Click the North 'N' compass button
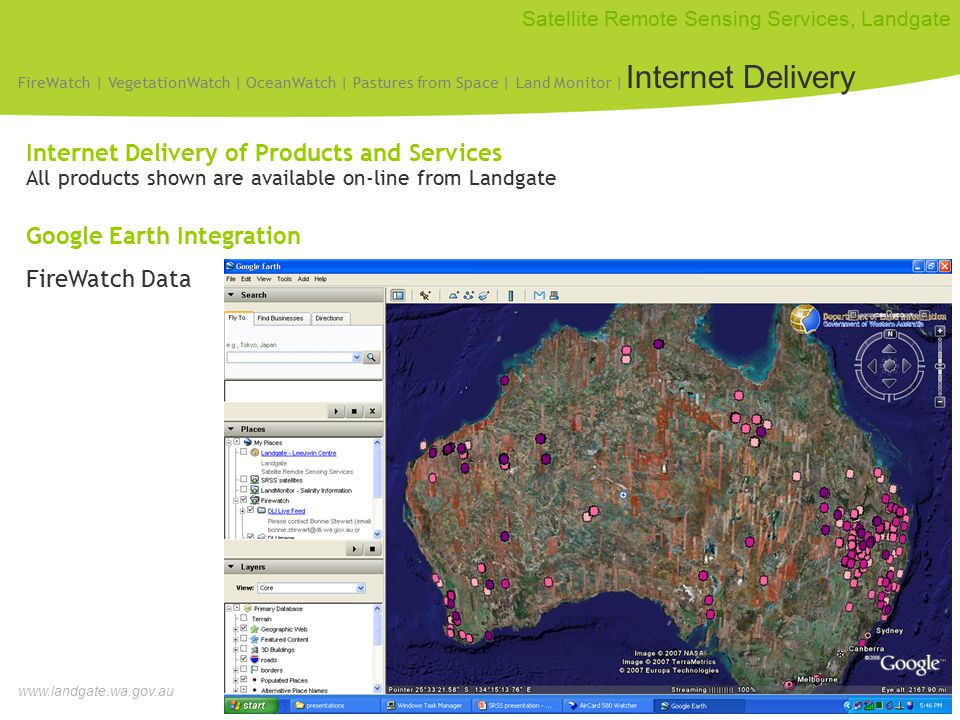The width and height of the screenshot is (960, 720). pyautogui.click(x=890, y=334)
